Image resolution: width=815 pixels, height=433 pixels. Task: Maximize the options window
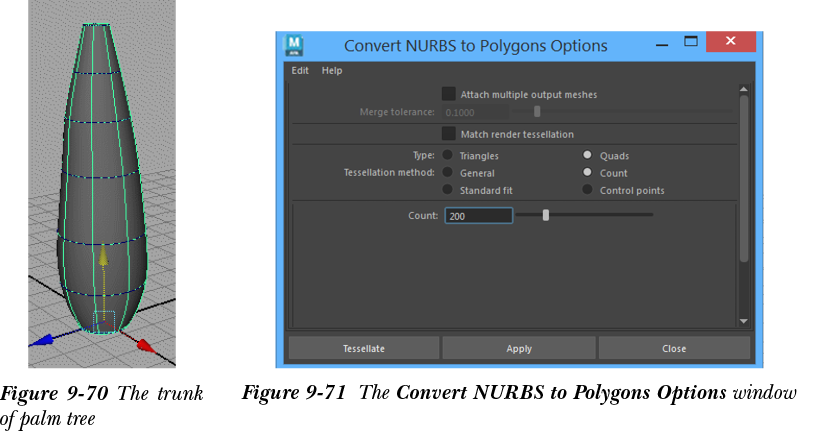690,42
